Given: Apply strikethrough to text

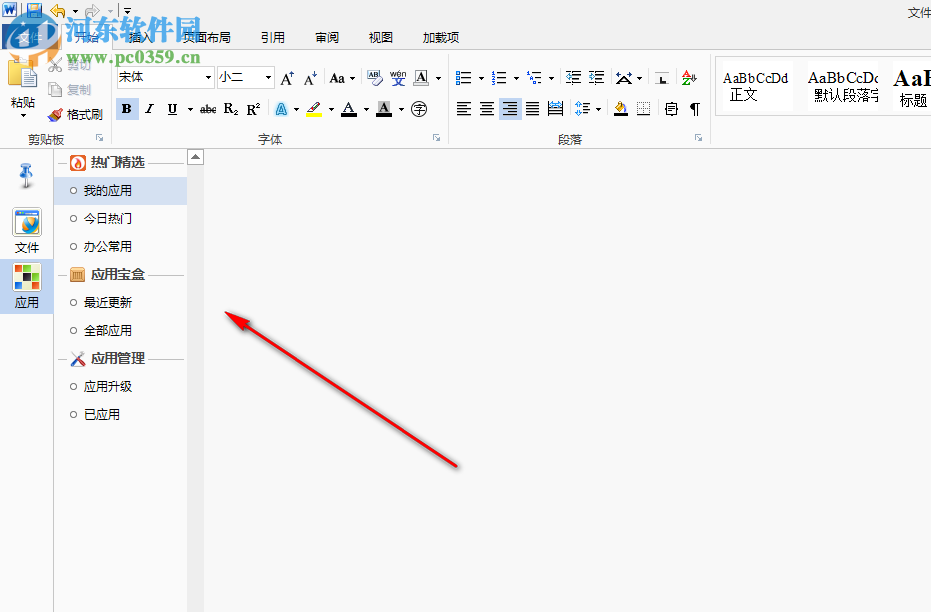Looking at the screenshot, I should pos(207,108).
